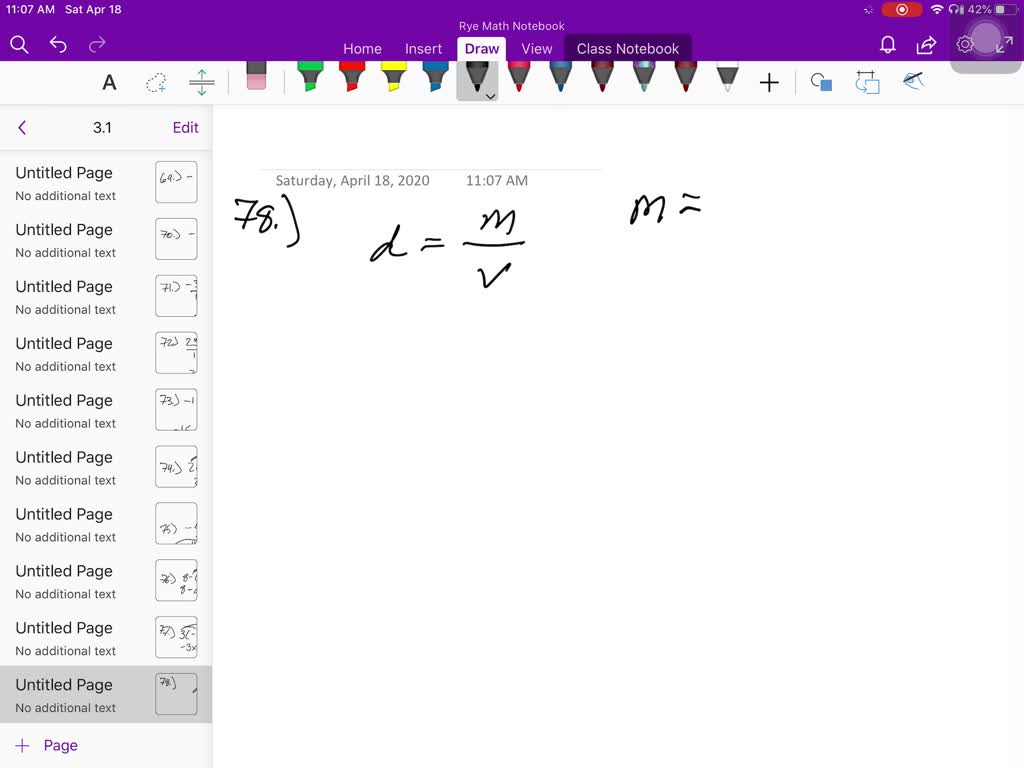This screenshot has height=768, width=1024.
Task: Select the Text tool
Action: coord(109,83)
